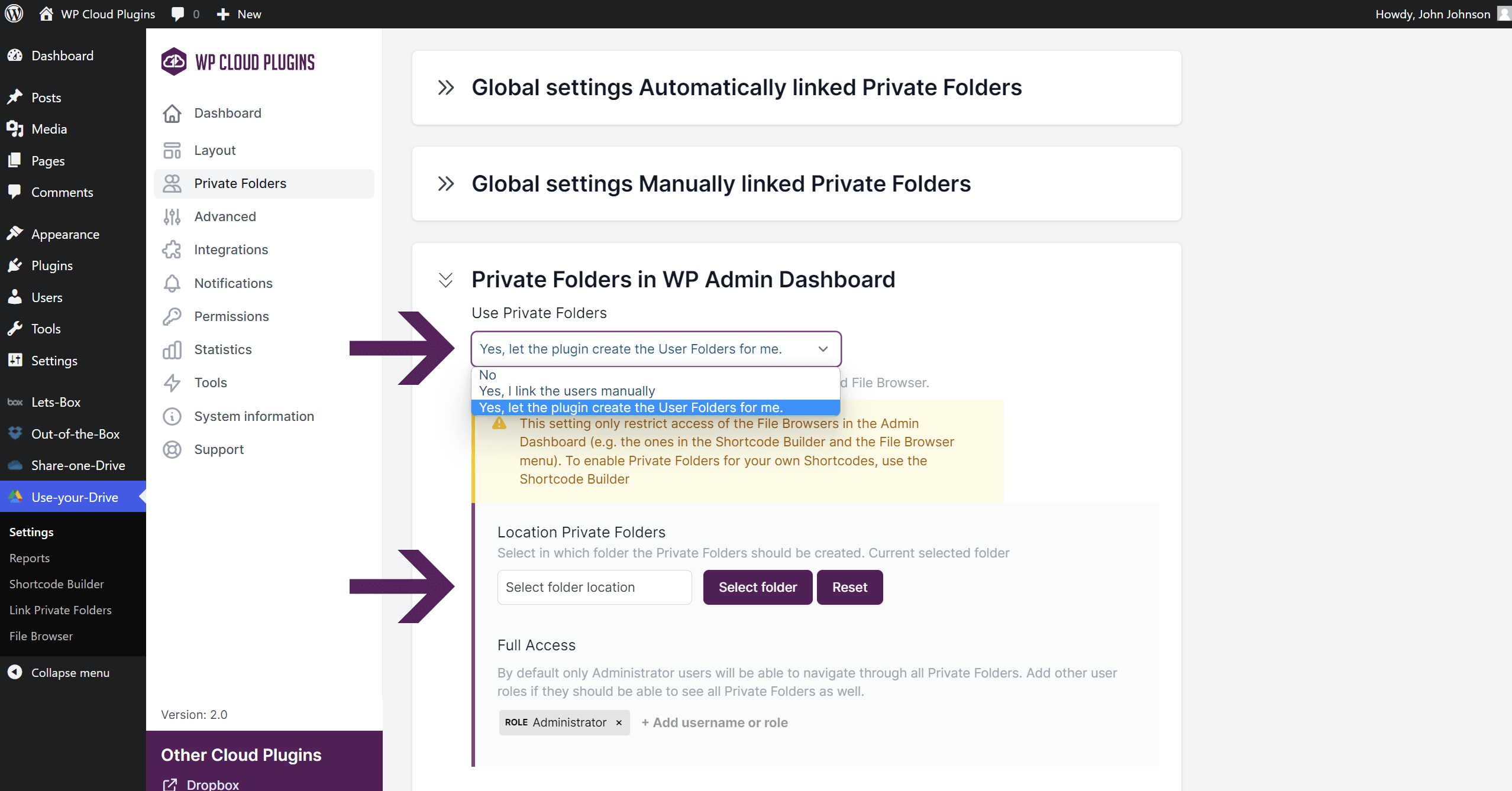Image resolution: width=1512 pixels, height=791 pixels.
Task: Open Advanced settings tab
Action: [x=225, y=217]
